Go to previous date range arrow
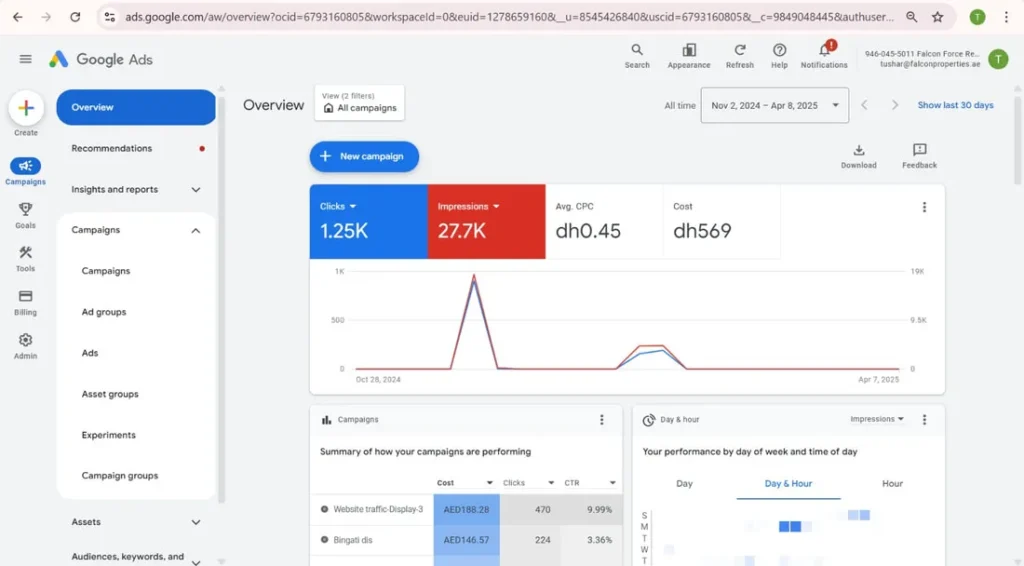The height and width of the screenshot is (566, 1024). pyautogui.click(x=864, y=105)
